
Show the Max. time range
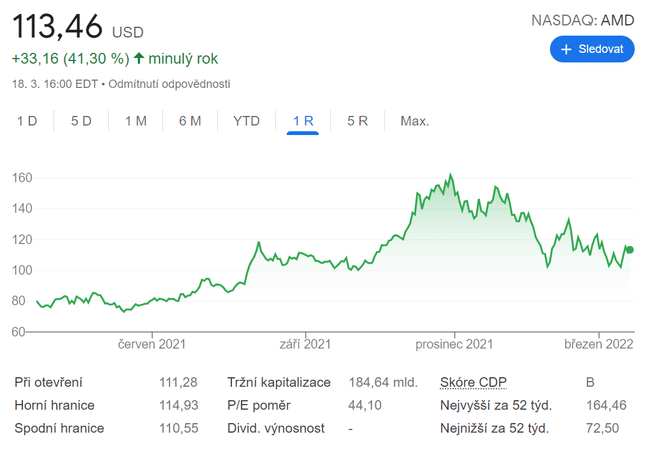414,121
